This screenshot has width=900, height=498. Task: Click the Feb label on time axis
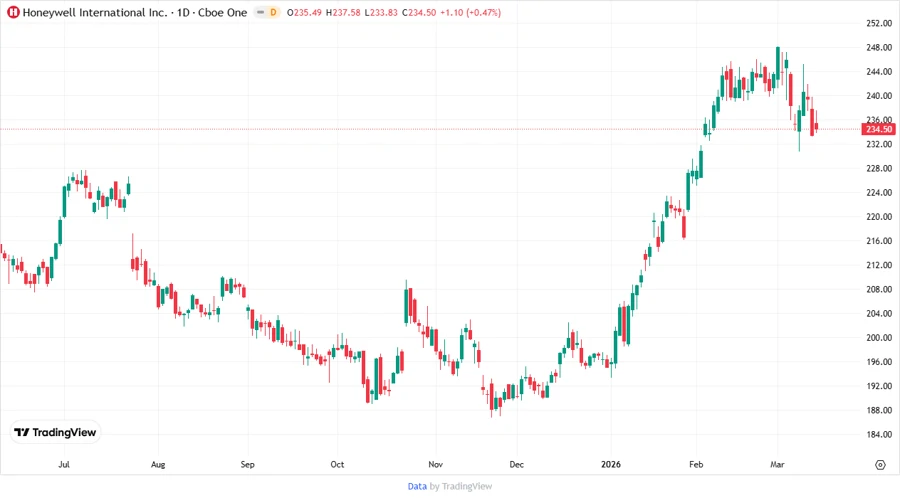696,464
